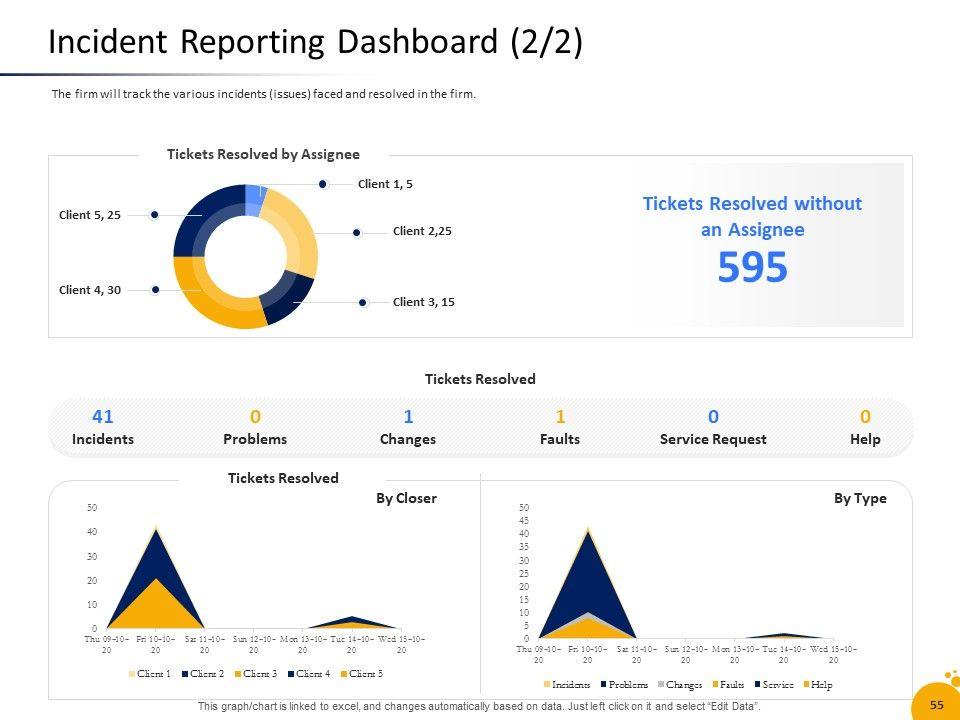960x720 pixels.
Task: Select the small light-blue Client 1 donut segment
Action: (255, 198)
